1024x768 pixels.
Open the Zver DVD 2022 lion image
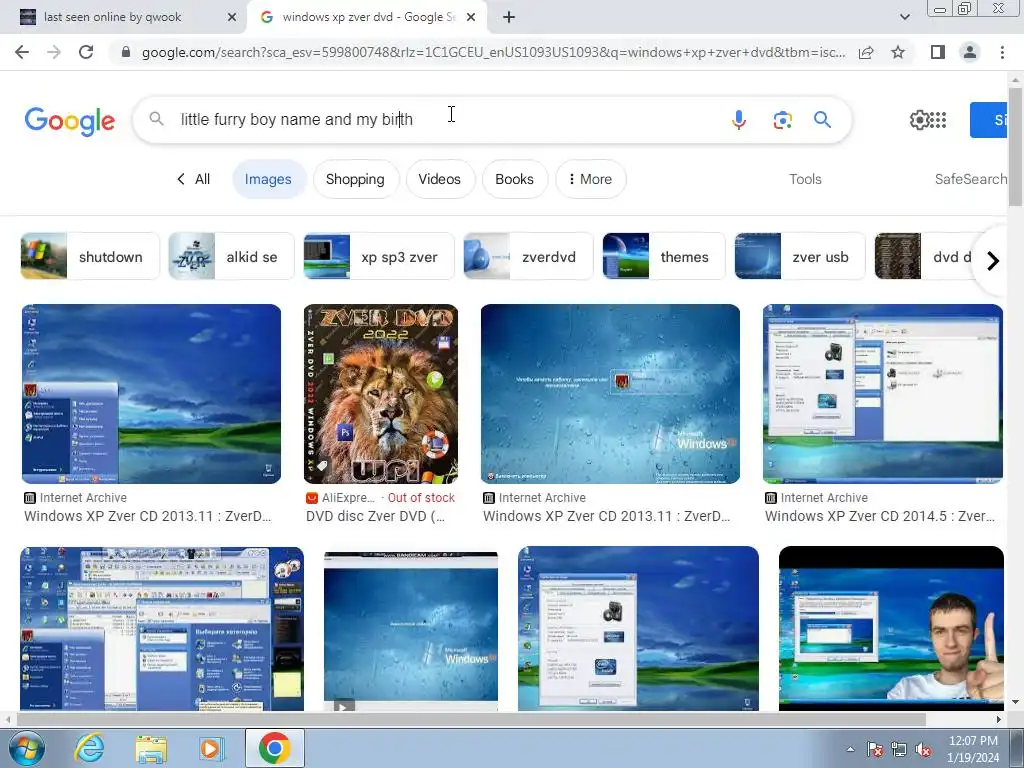(381, 394)
